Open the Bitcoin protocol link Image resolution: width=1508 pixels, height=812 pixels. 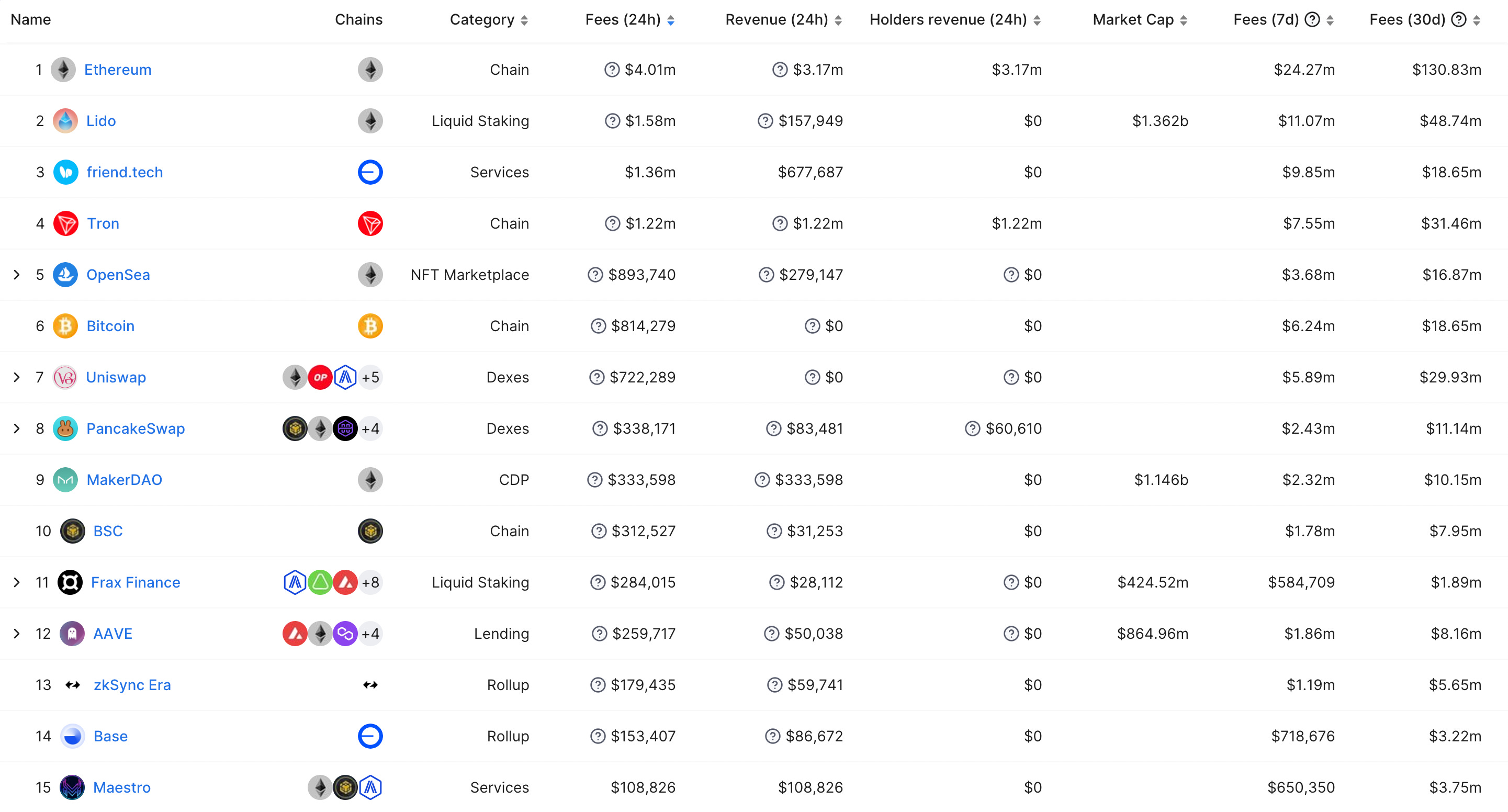pyautogui.click(x=110, y=326)
